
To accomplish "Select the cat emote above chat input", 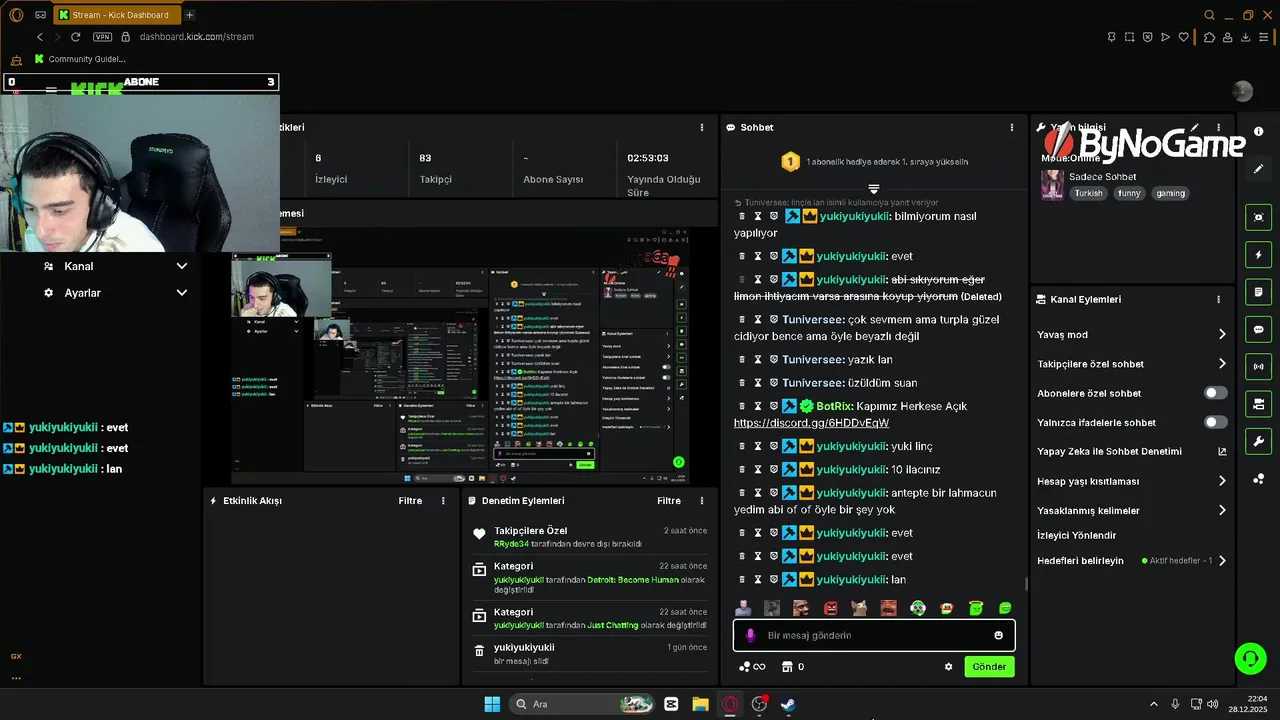I will (859, 608).
